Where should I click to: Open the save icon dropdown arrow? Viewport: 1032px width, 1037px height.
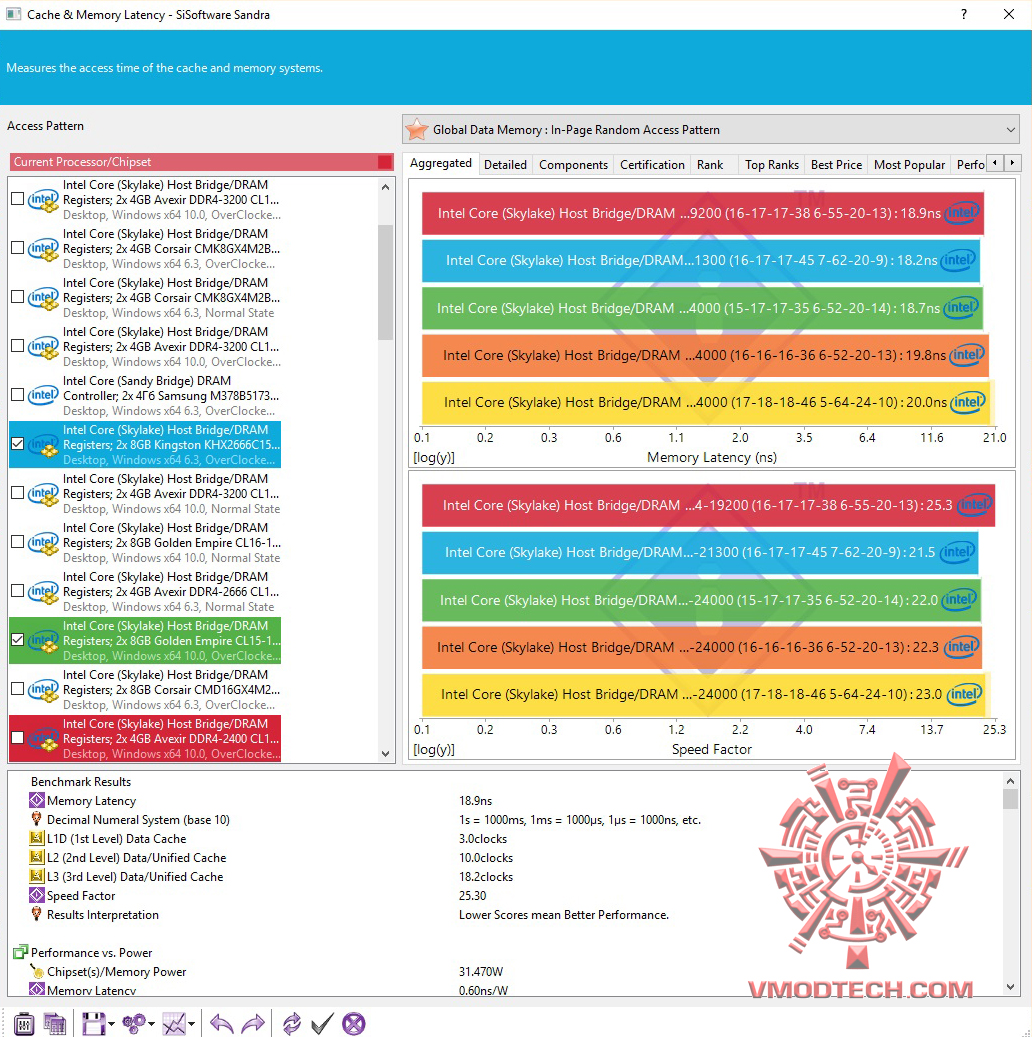point(111,1024)
